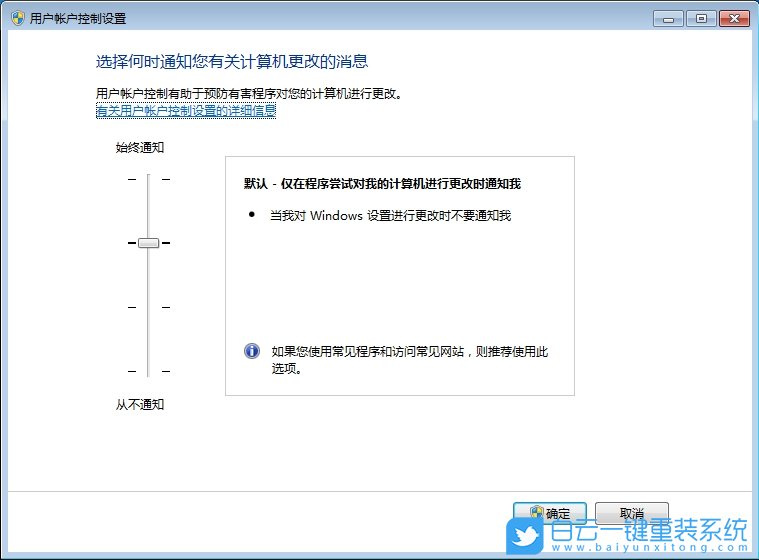Click the blue information icon in description box
The image size is (759, 560).
tap(252, 351)
